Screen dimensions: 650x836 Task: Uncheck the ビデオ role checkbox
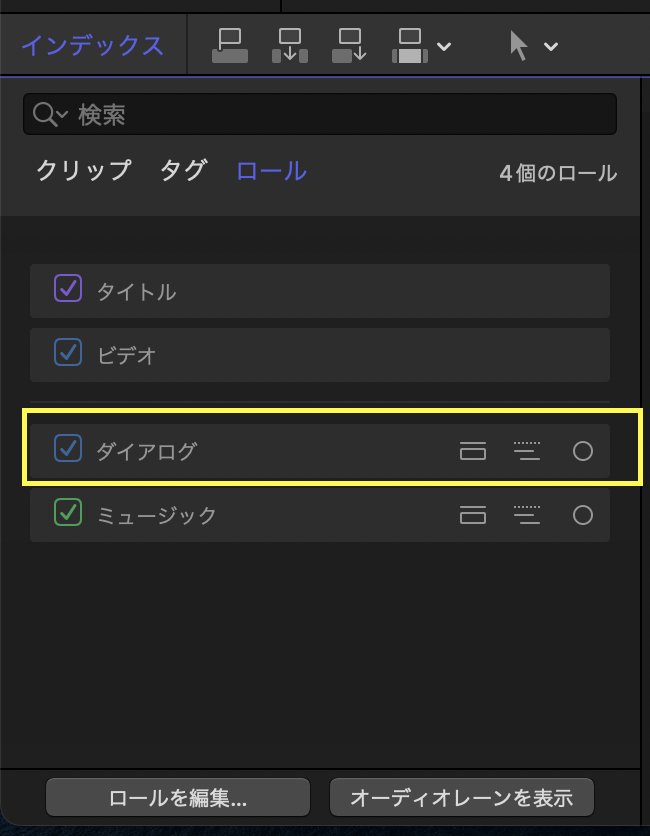(x=68, y=352)
